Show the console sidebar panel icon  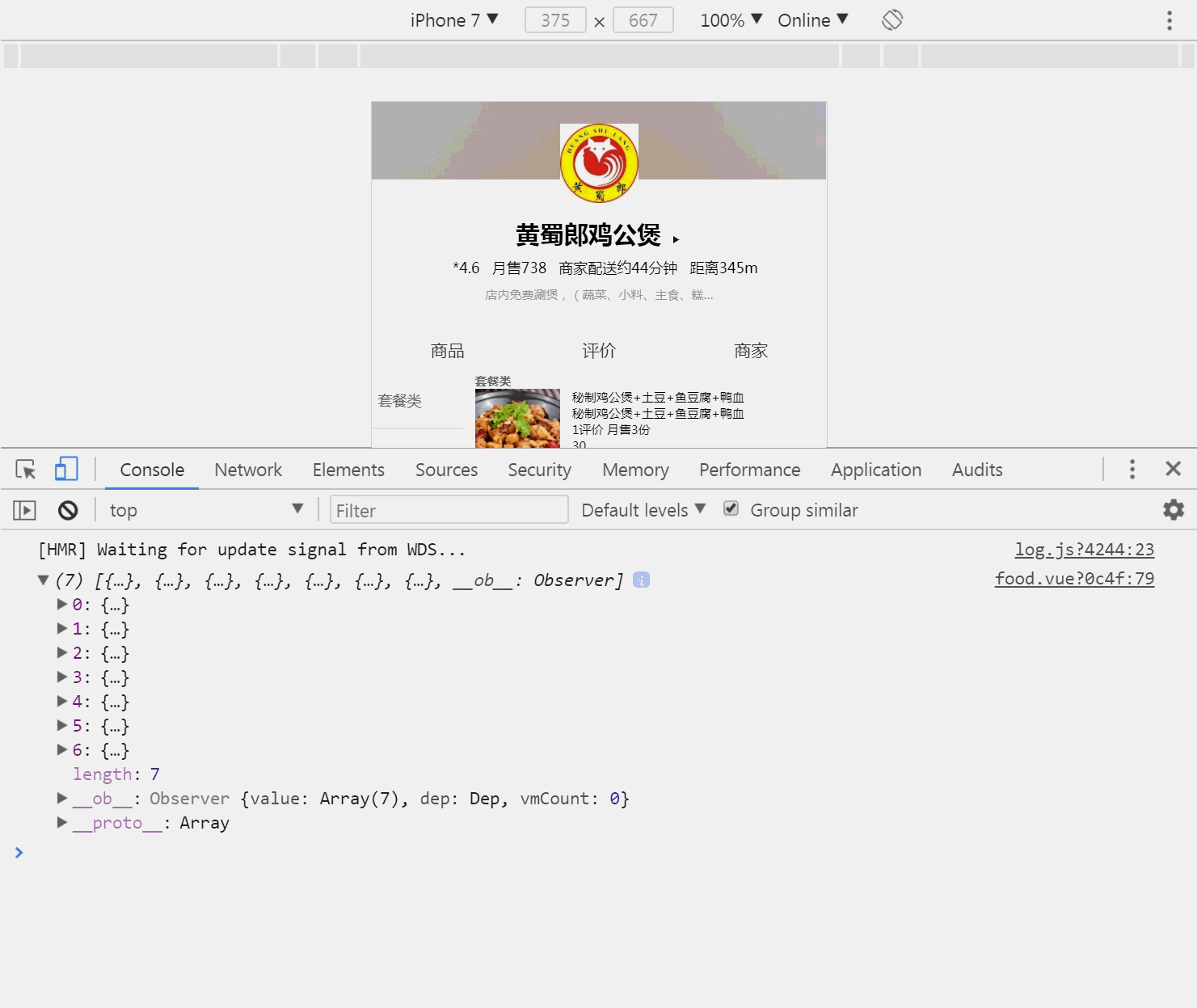tap(24, 510)
